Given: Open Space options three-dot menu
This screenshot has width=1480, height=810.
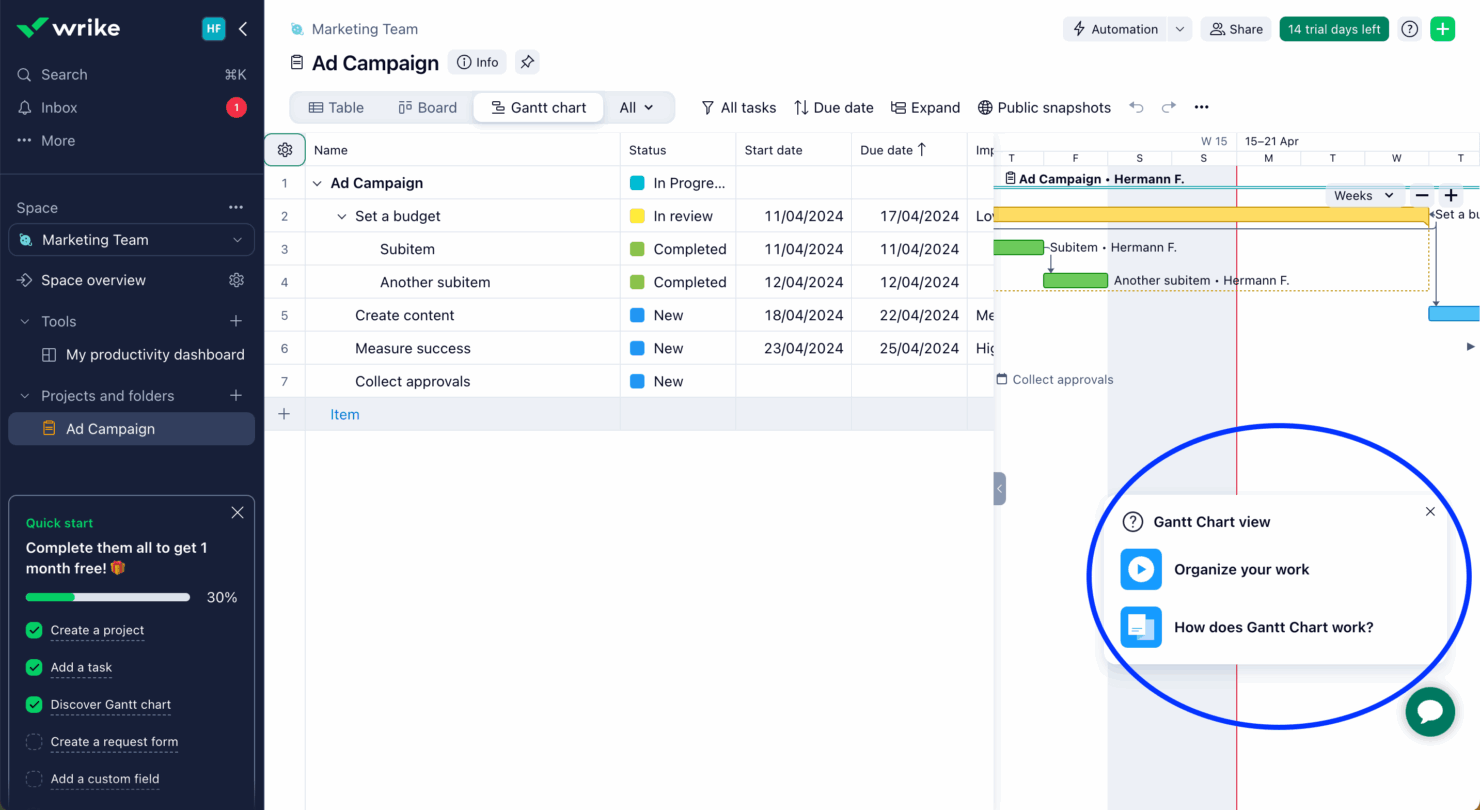Looking at the screenshot, I should pyautogui.click(x=236, y=207).
